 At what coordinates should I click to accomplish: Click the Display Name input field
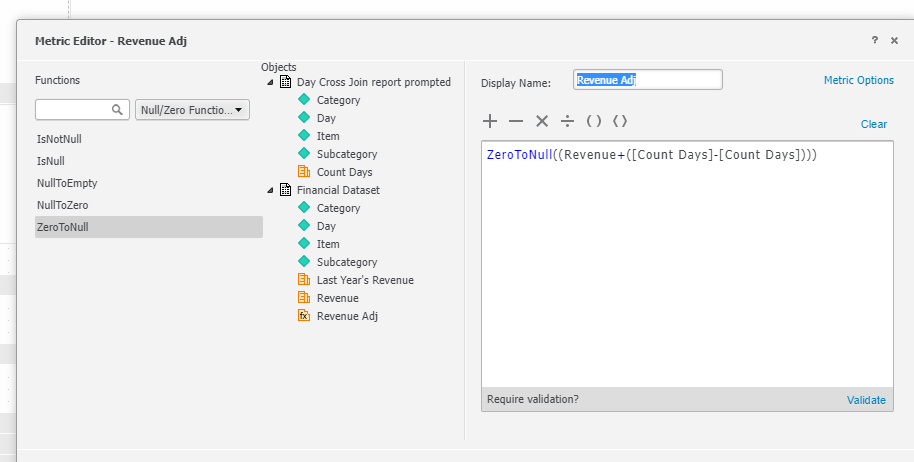(648, 80)
